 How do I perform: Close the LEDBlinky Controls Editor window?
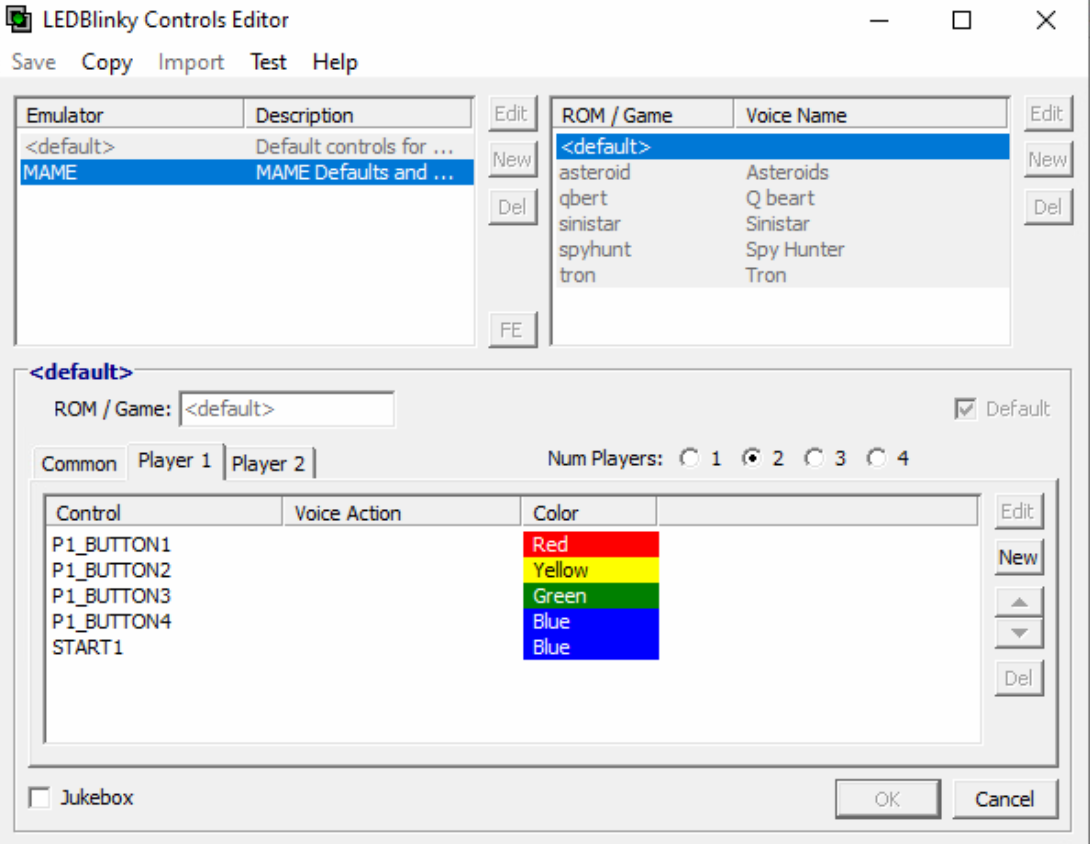1046,20
